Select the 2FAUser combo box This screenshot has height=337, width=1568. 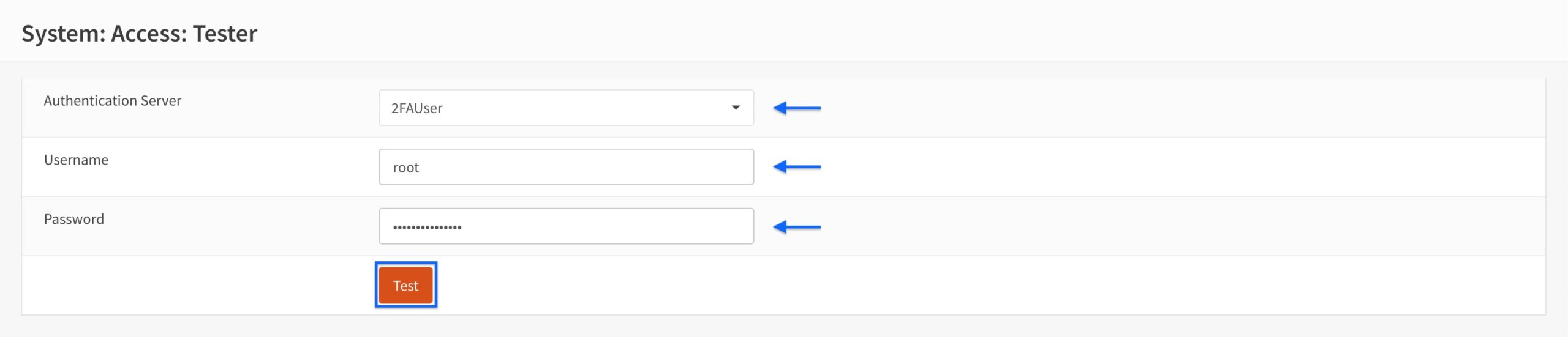[x=566, y=108]
